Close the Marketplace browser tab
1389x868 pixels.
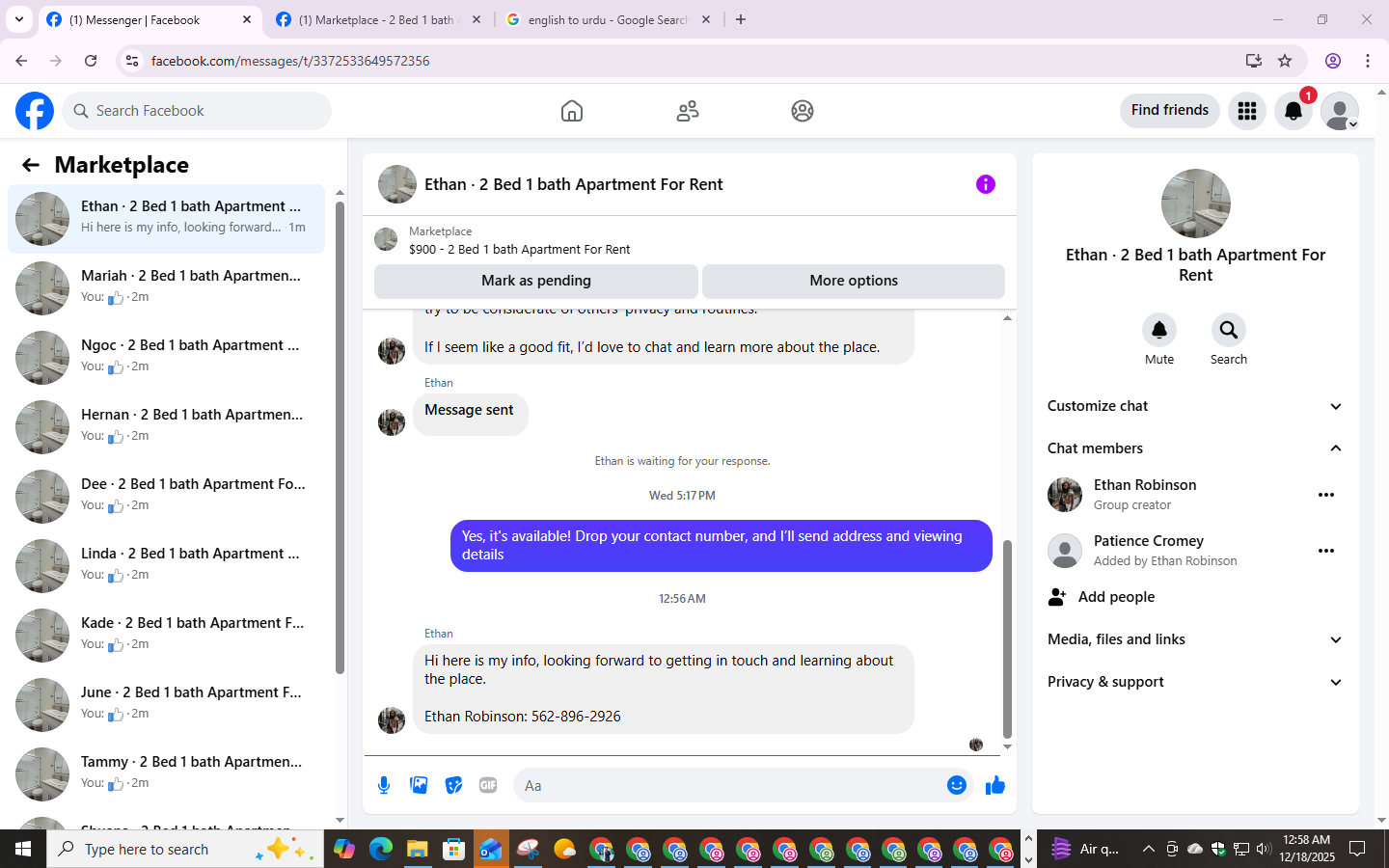(x=477, y=19)
